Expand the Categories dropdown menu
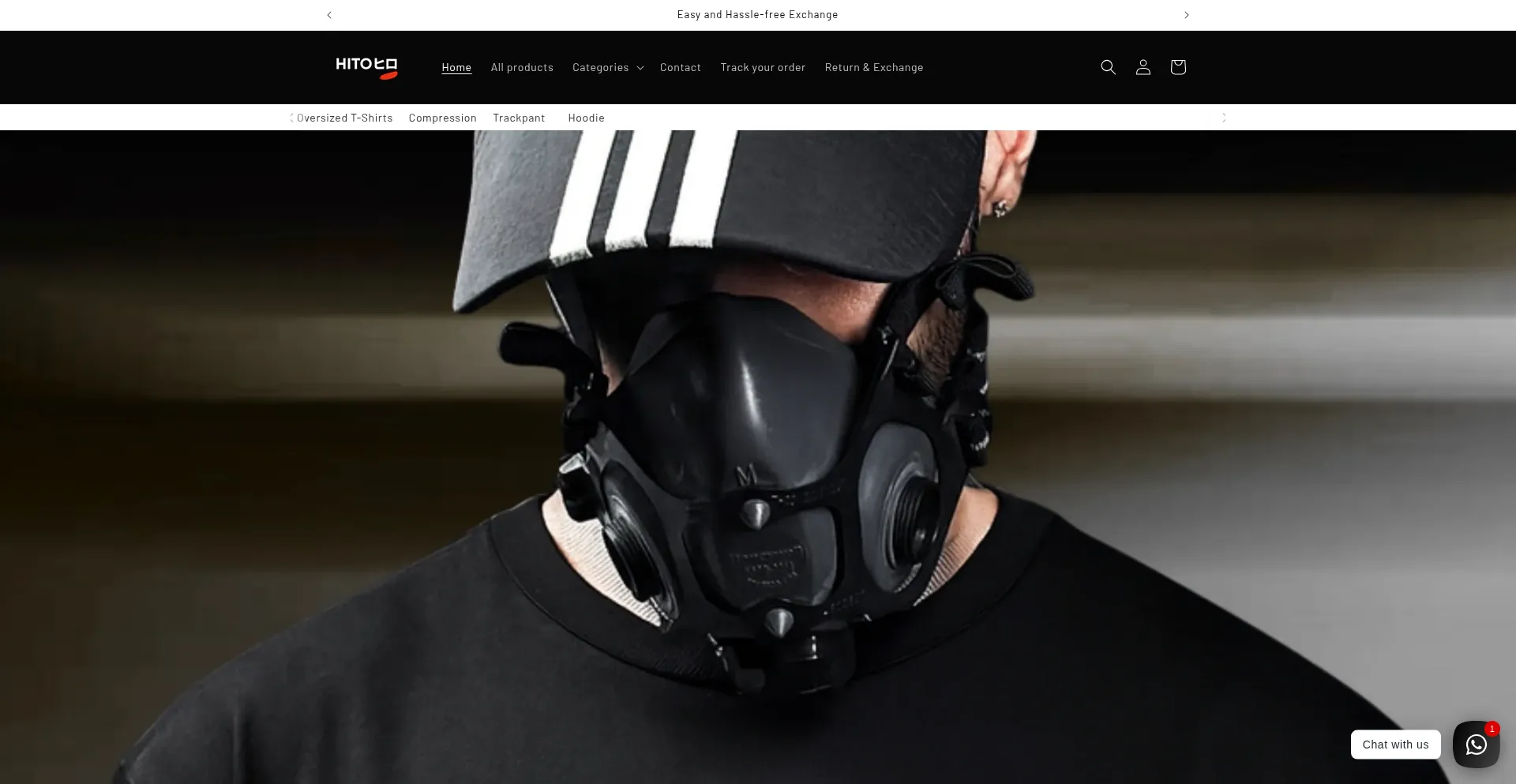The image size is (1516, 784). tap(607, 68)
